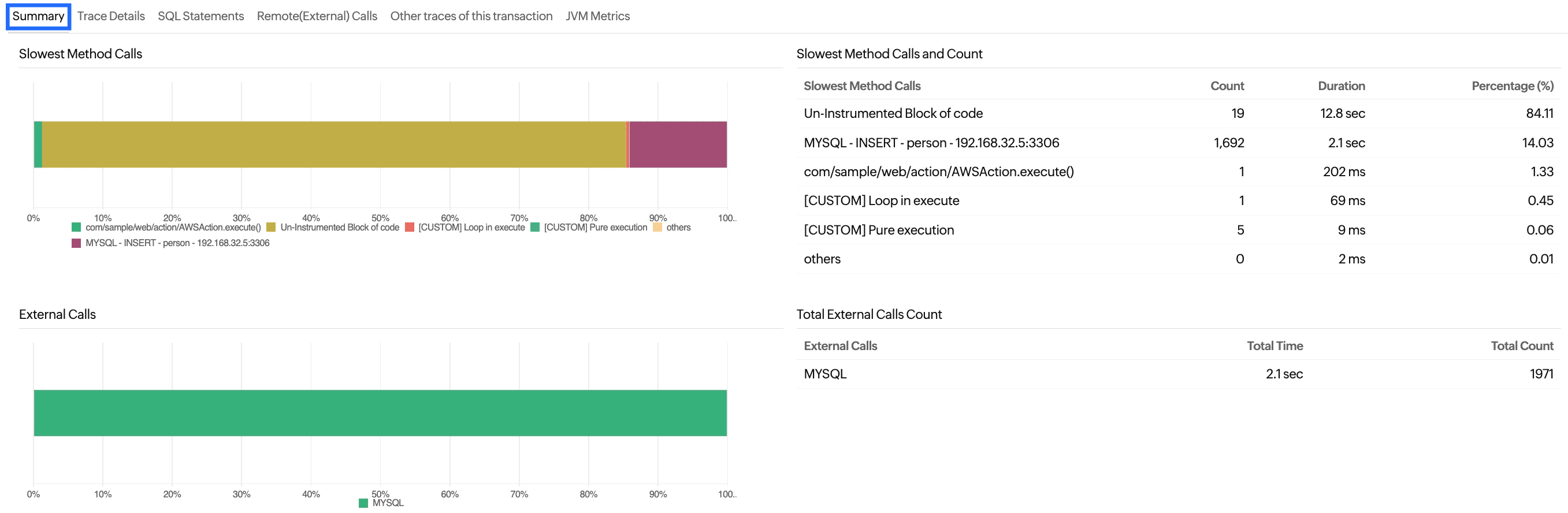Image resolution: width=1568 pixels, height=513 pixels.
Task: Toggle Un-Instrumented Block of code legend swatch
Action: (271, 228)
